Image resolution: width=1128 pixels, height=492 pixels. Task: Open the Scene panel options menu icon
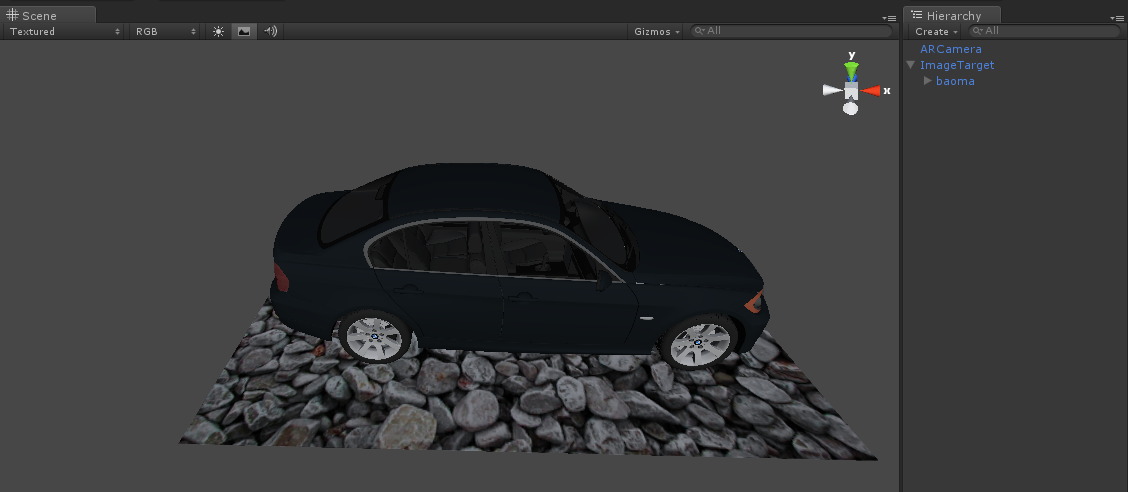click(889, 18)
